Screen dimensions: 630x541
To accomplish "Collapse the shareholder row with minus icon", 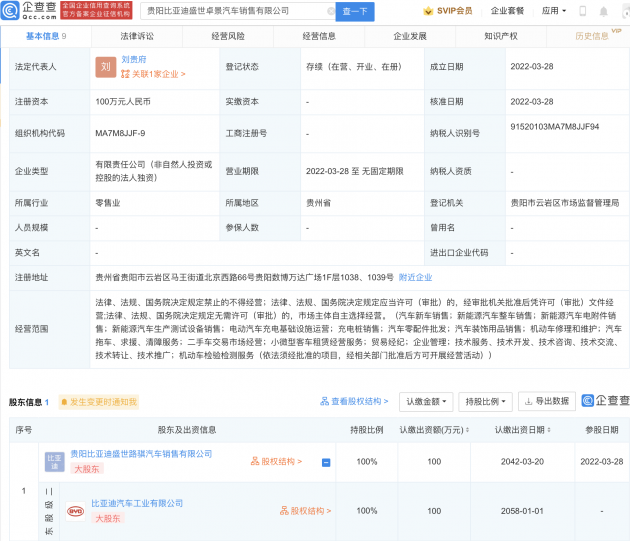I will click(x=326, y=463).
